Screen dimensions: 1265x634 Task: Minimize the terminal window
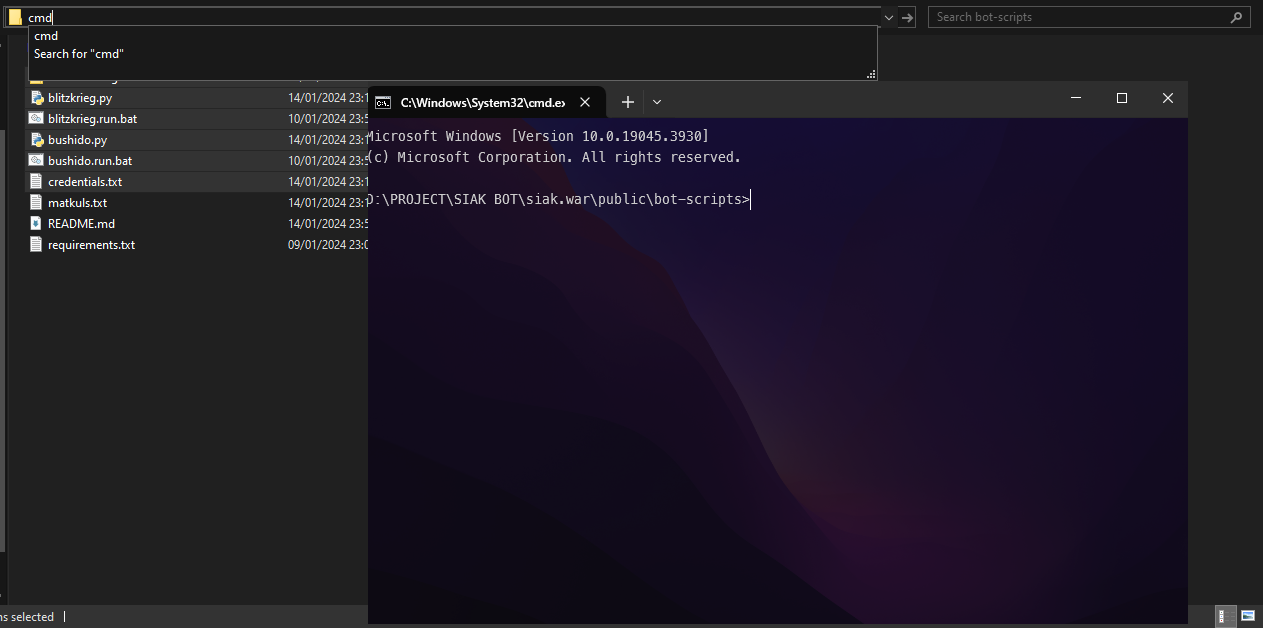click(1076, 98)
